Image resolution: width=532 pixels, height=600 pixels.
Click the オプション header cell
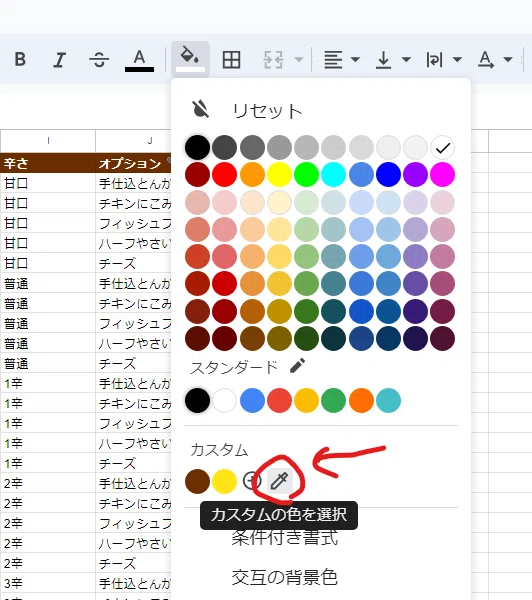tap(133, 163)
